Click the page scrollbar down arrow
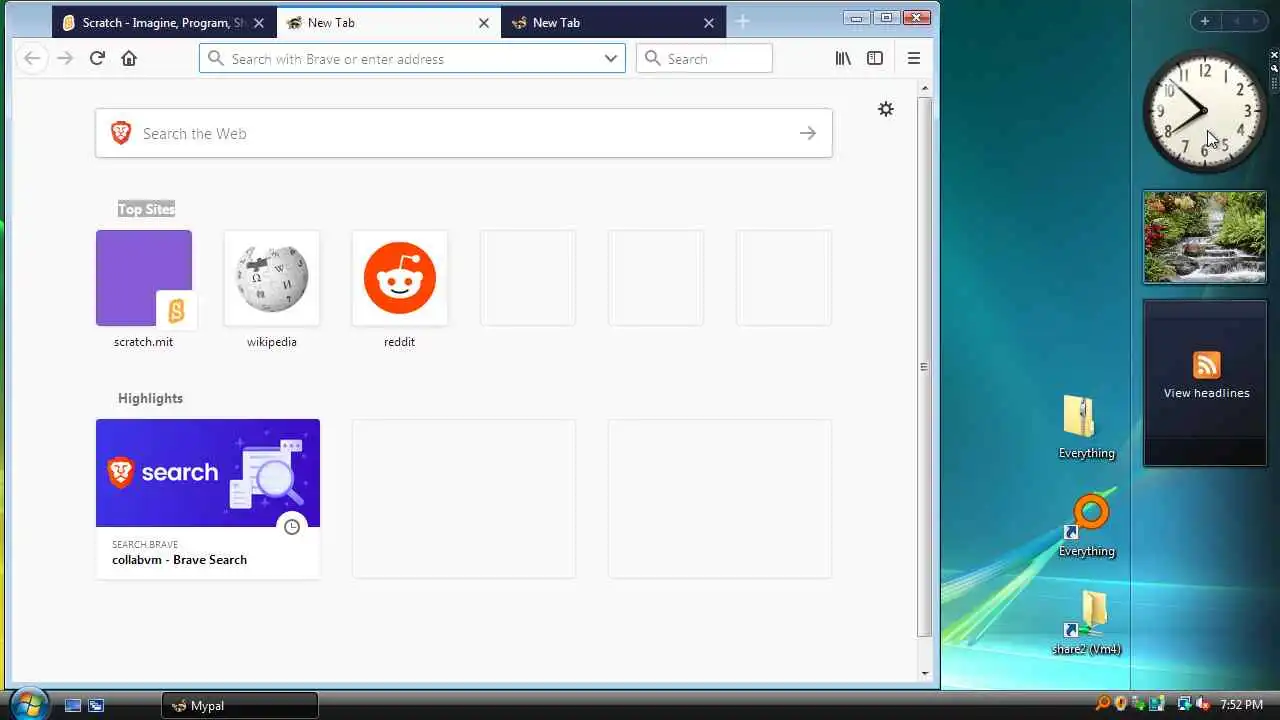 click(x=925, y=673)
